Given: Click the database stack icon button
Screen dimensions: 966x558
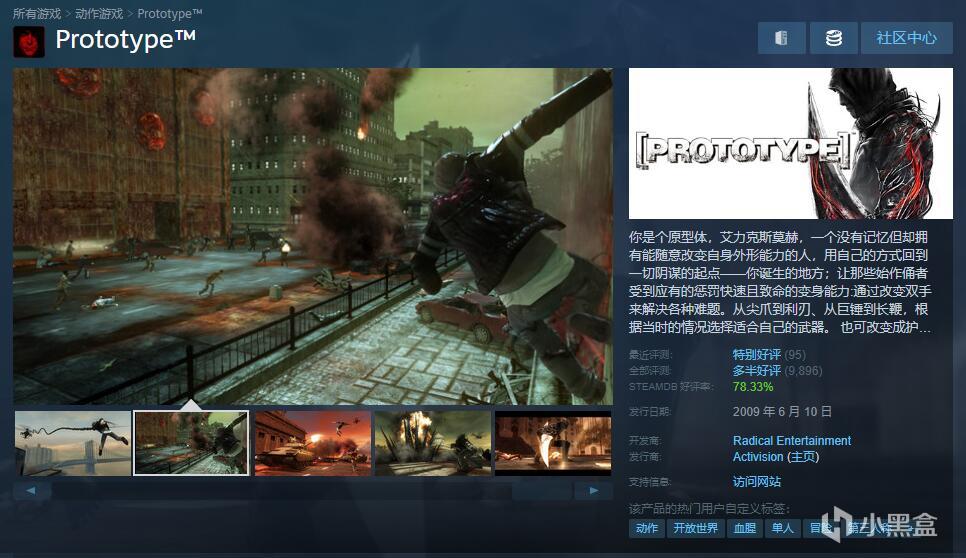Looking at the screenshot, I should [x=834, y=38].
